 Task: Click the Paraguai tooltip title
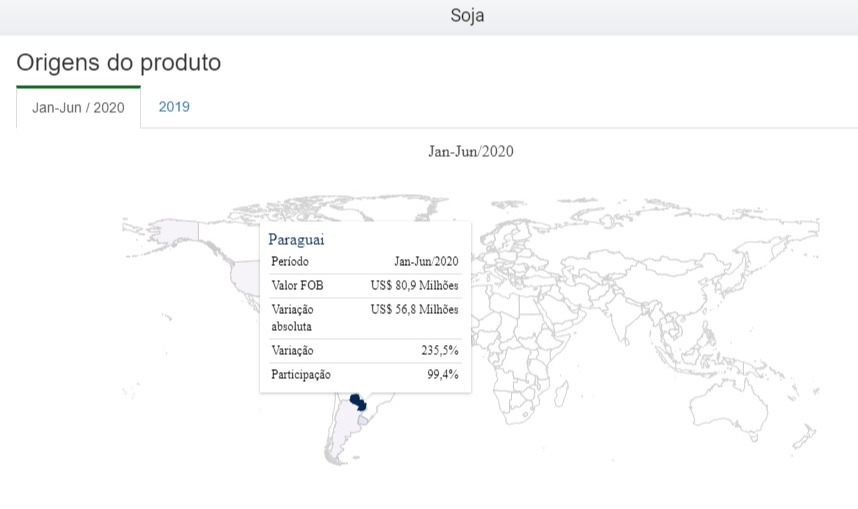click(x=296, y=240)
